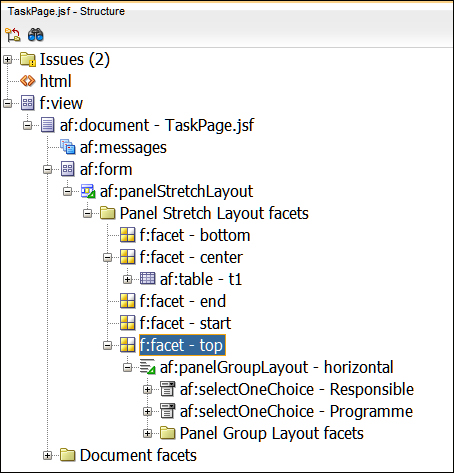Select the f:facet - end item
Image resolution: width=454 pixels, height=473 pixels.
tap(183, 301)
